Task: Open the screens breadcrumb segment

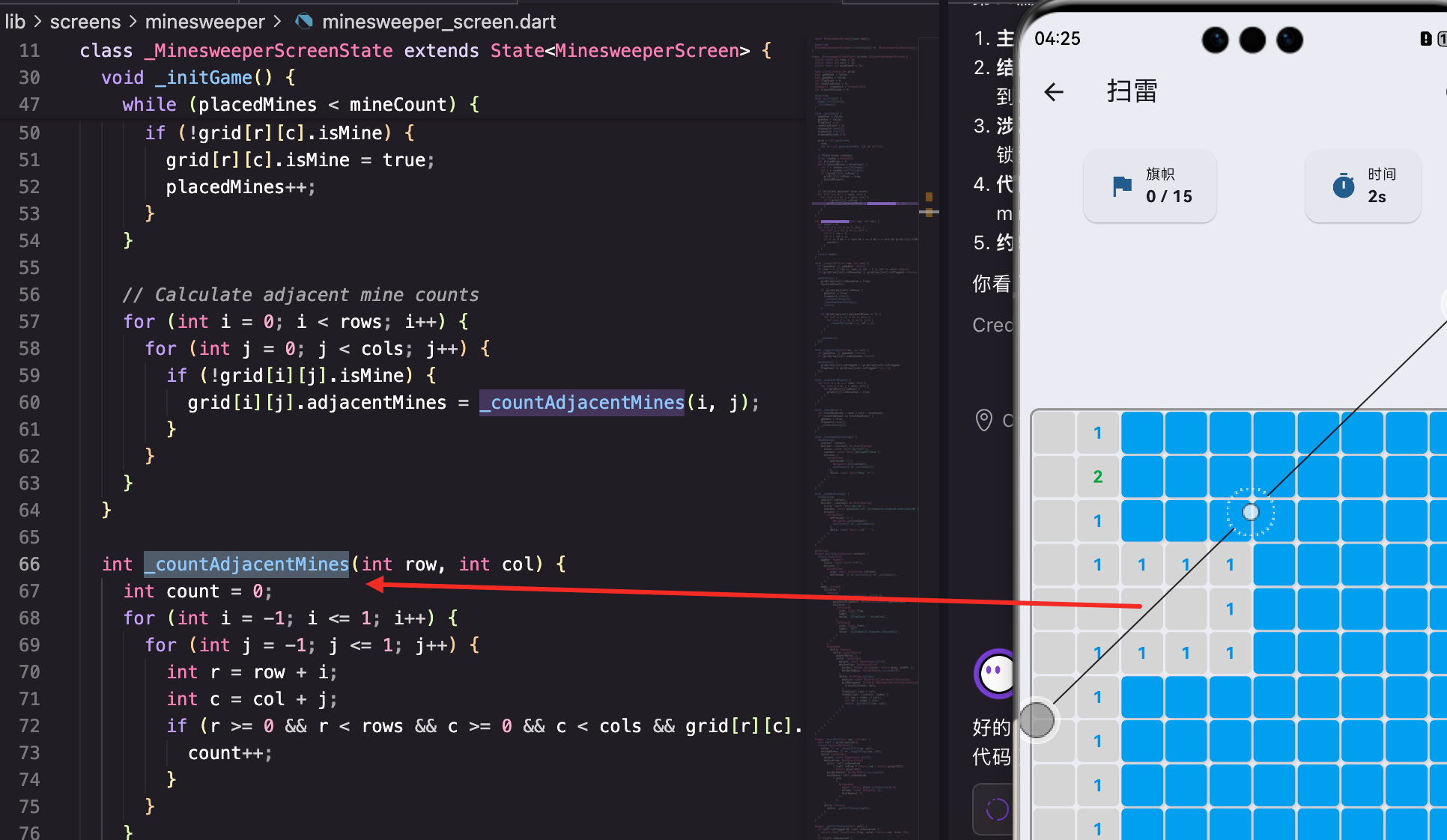Action: [x=85, y=22]
